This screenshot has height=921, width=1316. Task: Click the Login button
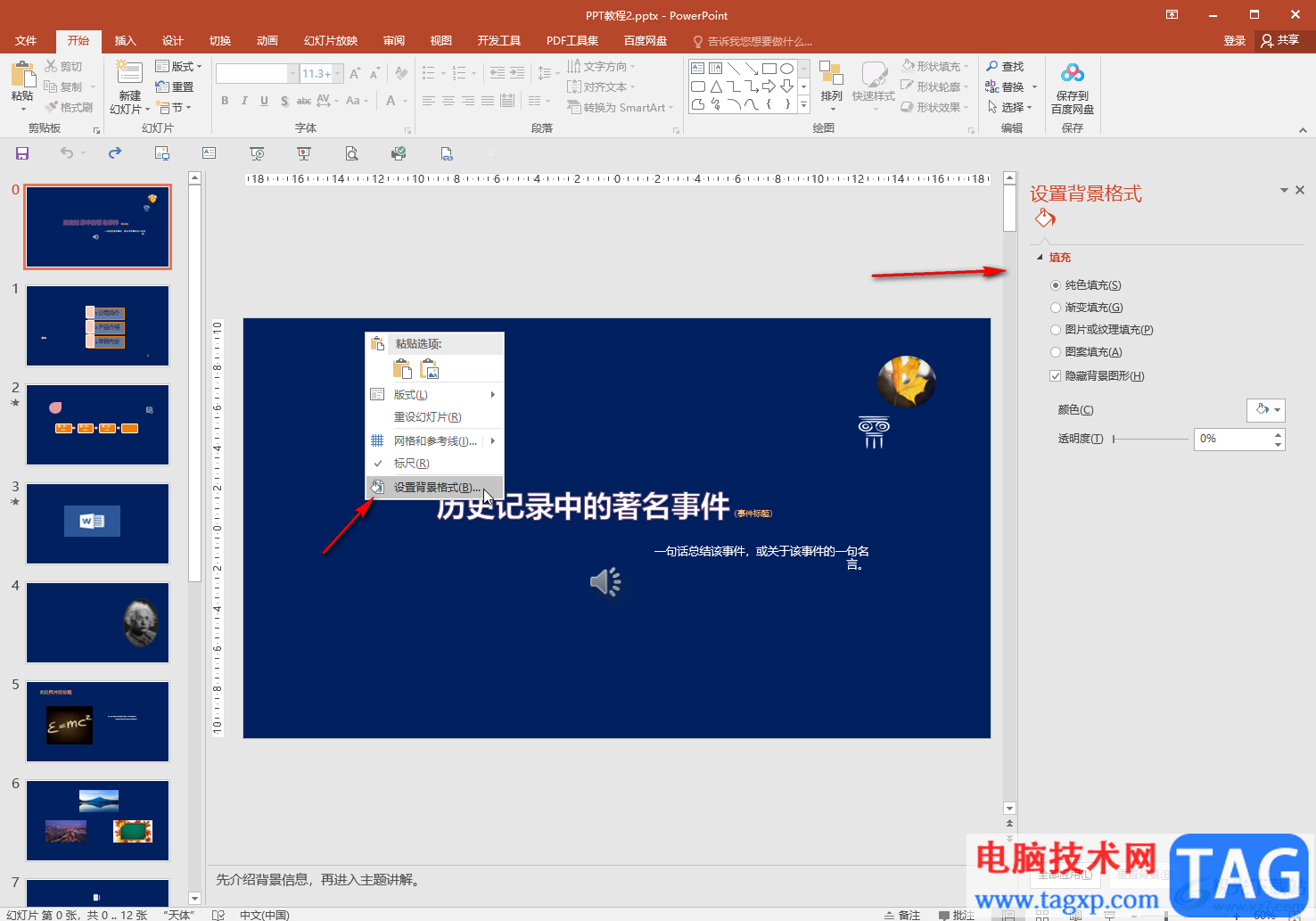(1234, 41)
